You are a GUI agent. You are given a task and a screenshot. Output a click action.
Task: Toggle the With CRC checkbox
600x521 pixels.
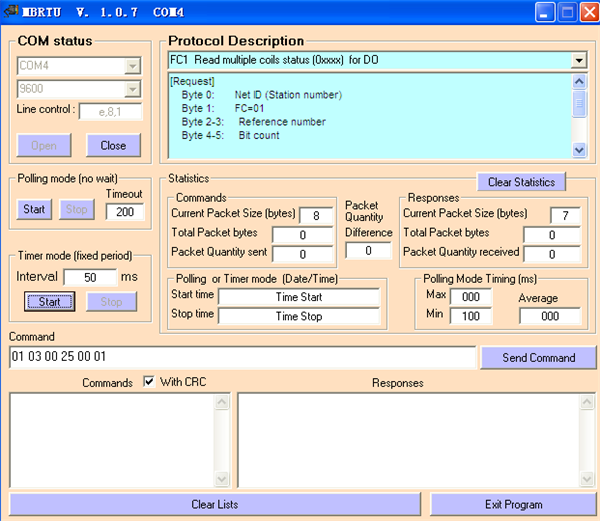149,382
